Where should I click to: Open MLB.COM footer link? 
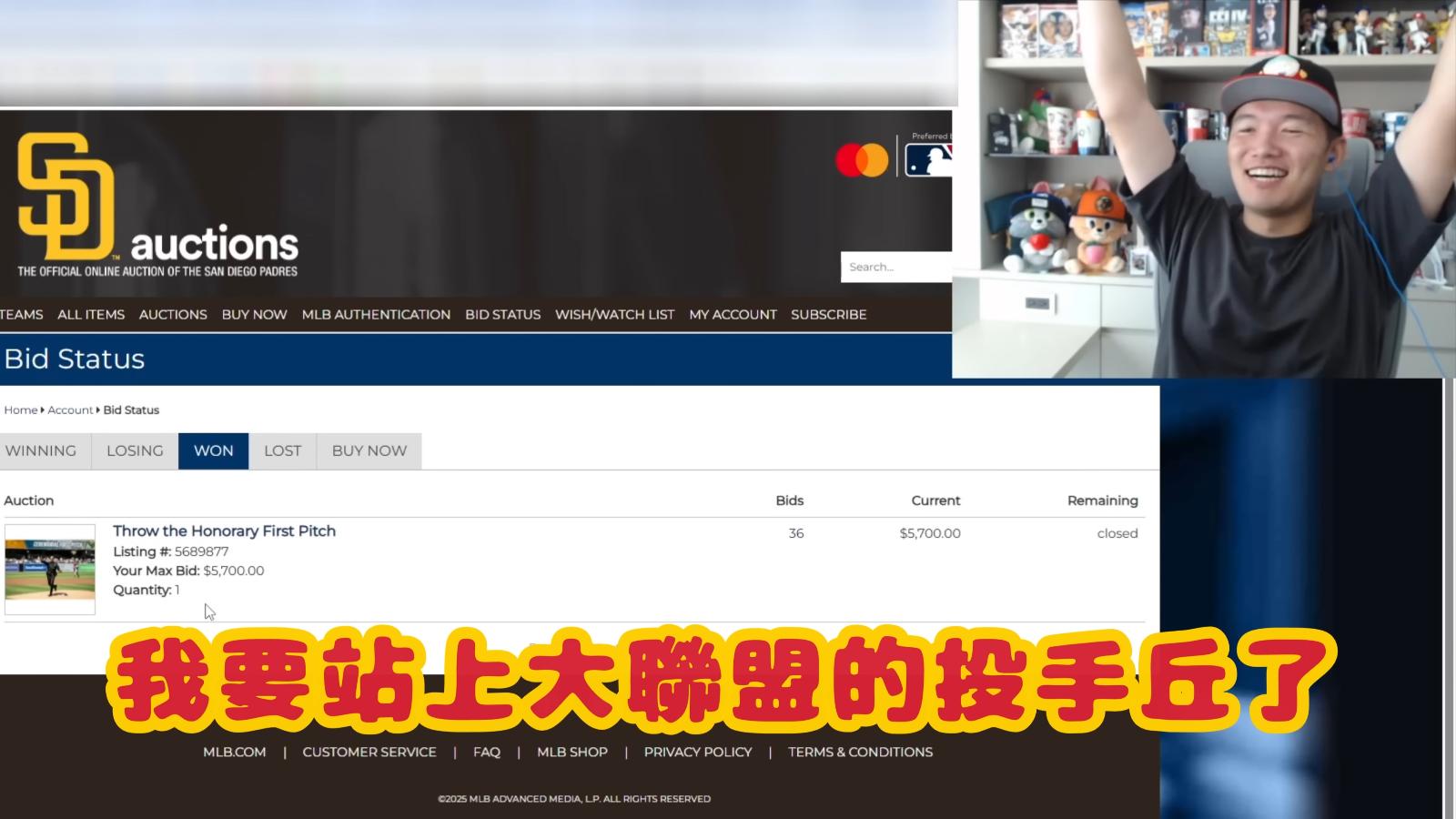[235, 752]
